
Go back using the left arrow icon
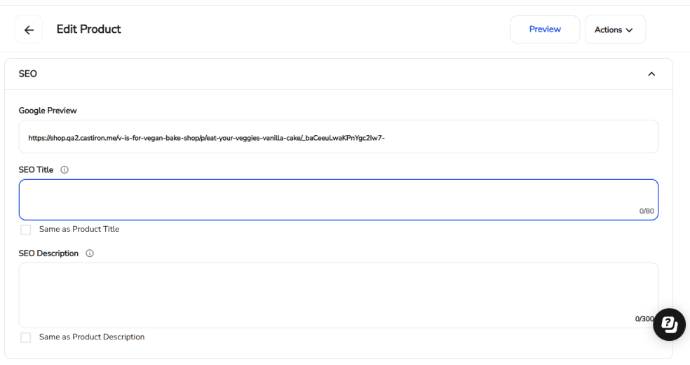pos(29,29)
